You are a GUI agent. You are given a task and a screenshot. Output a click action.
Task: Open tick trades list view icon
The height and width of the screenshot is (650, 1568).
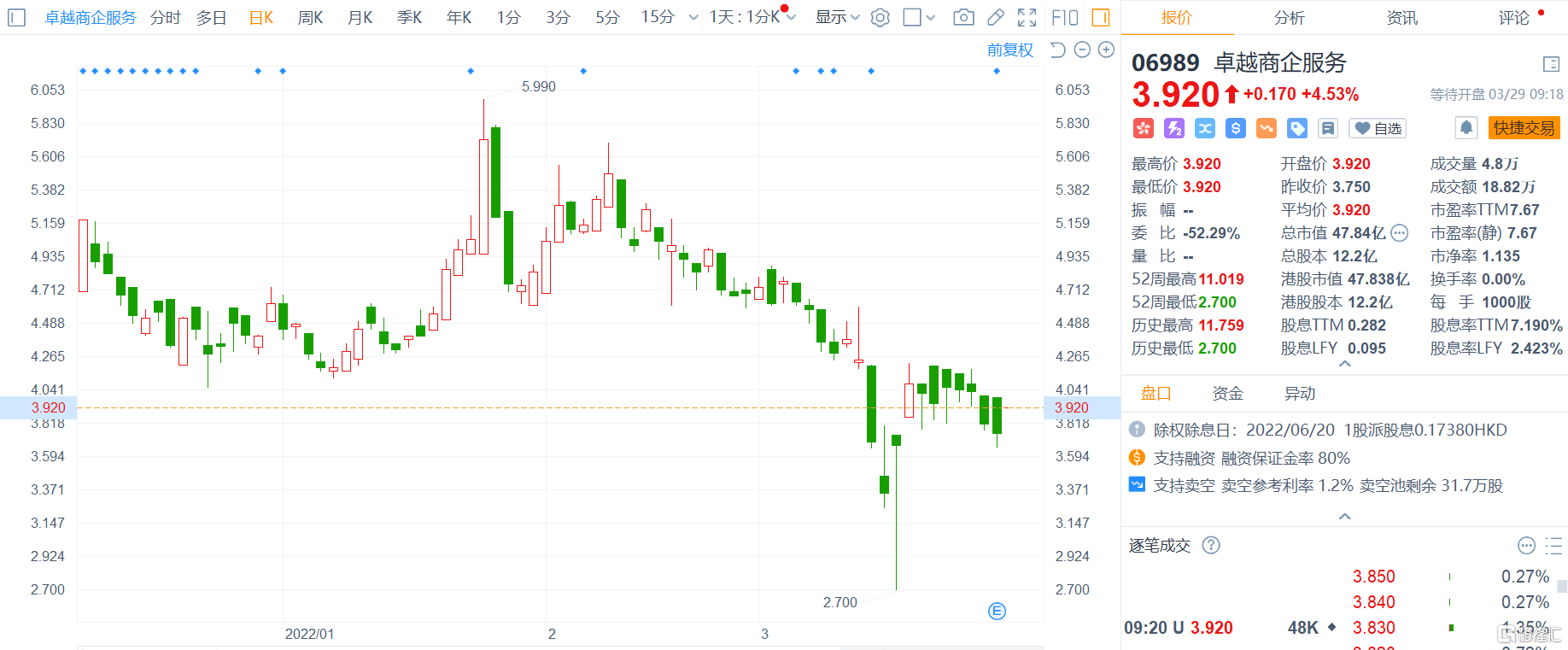click(1553, 546)
